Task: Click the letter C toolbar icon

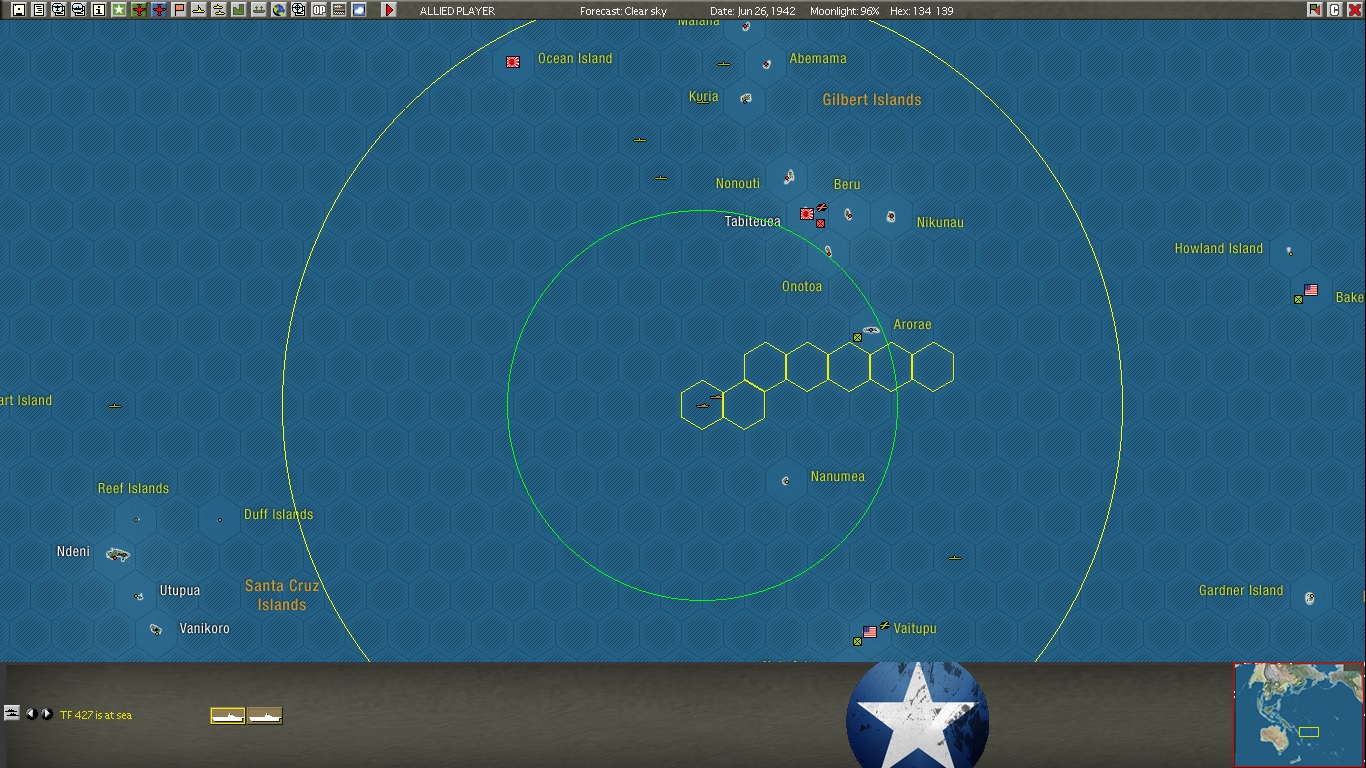Action: tap(1334, 10)
